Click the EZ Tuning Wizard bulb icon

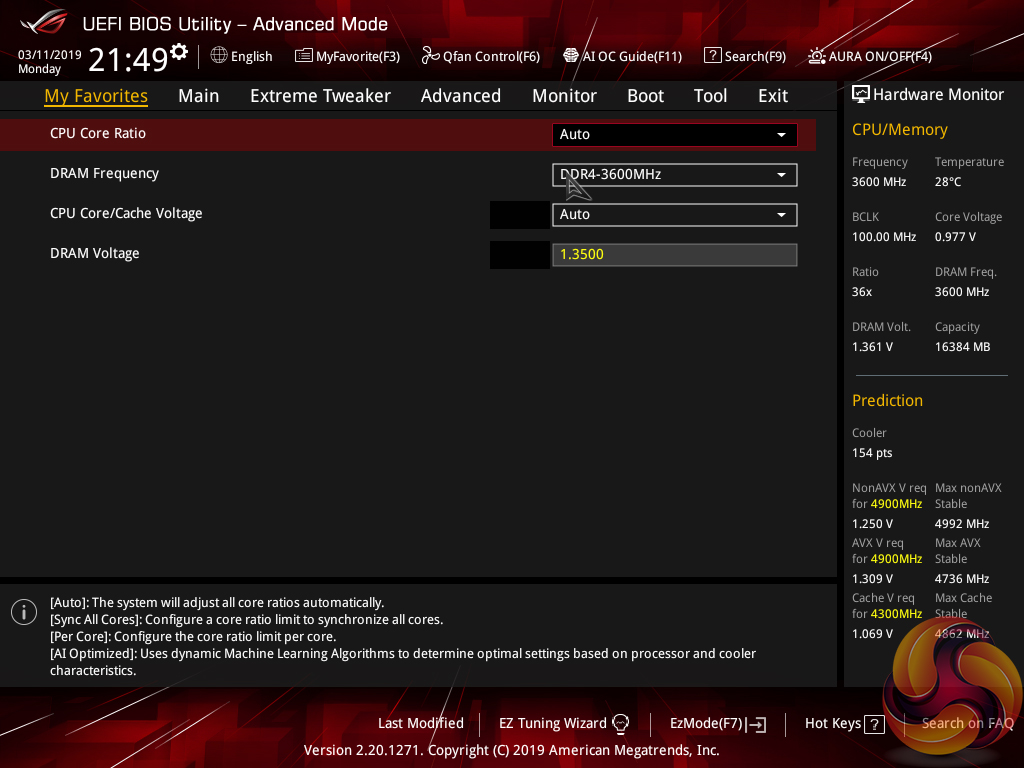(620, 724)
